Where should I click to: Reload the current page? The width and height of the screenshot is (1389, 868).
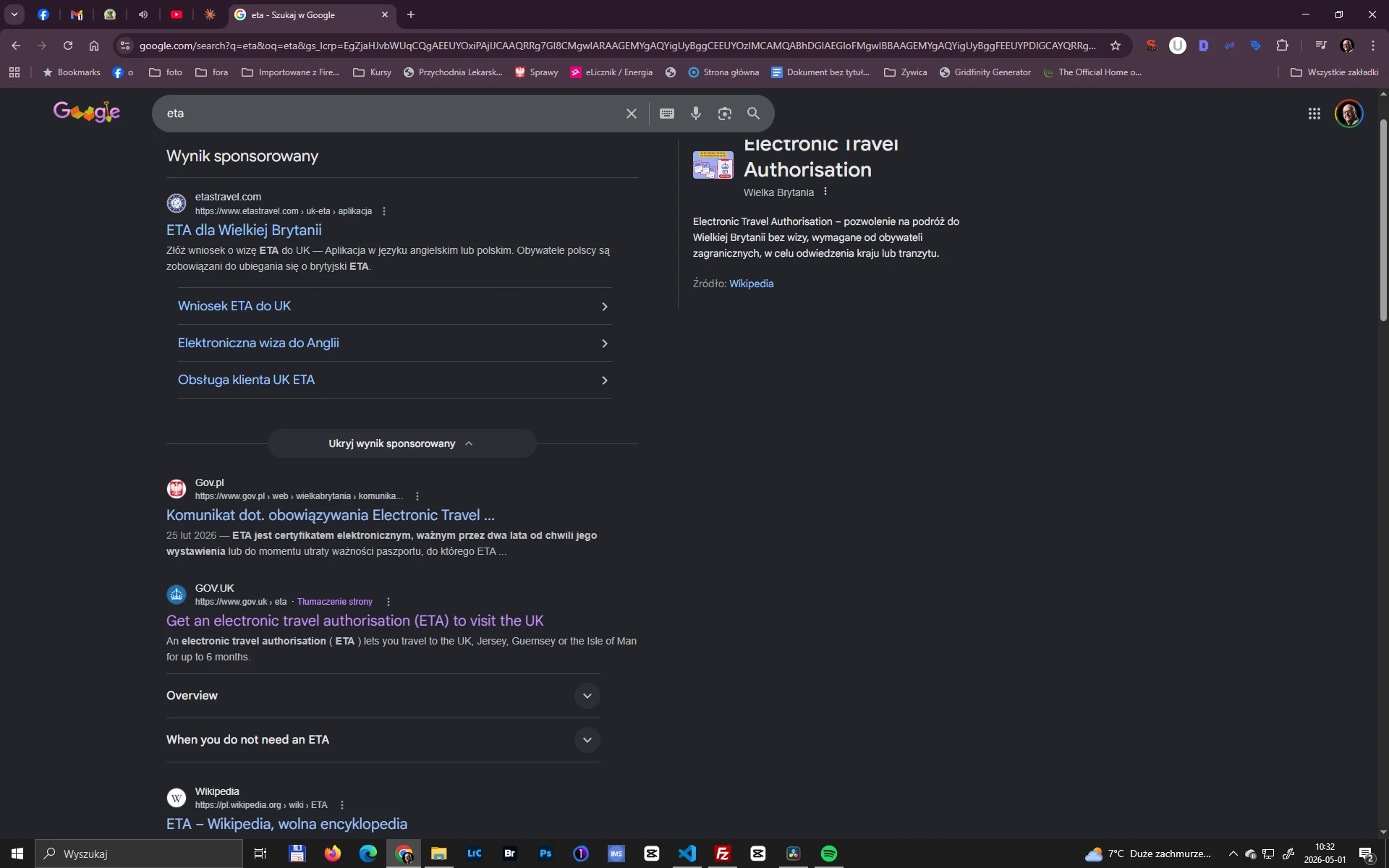pos(68,46)
